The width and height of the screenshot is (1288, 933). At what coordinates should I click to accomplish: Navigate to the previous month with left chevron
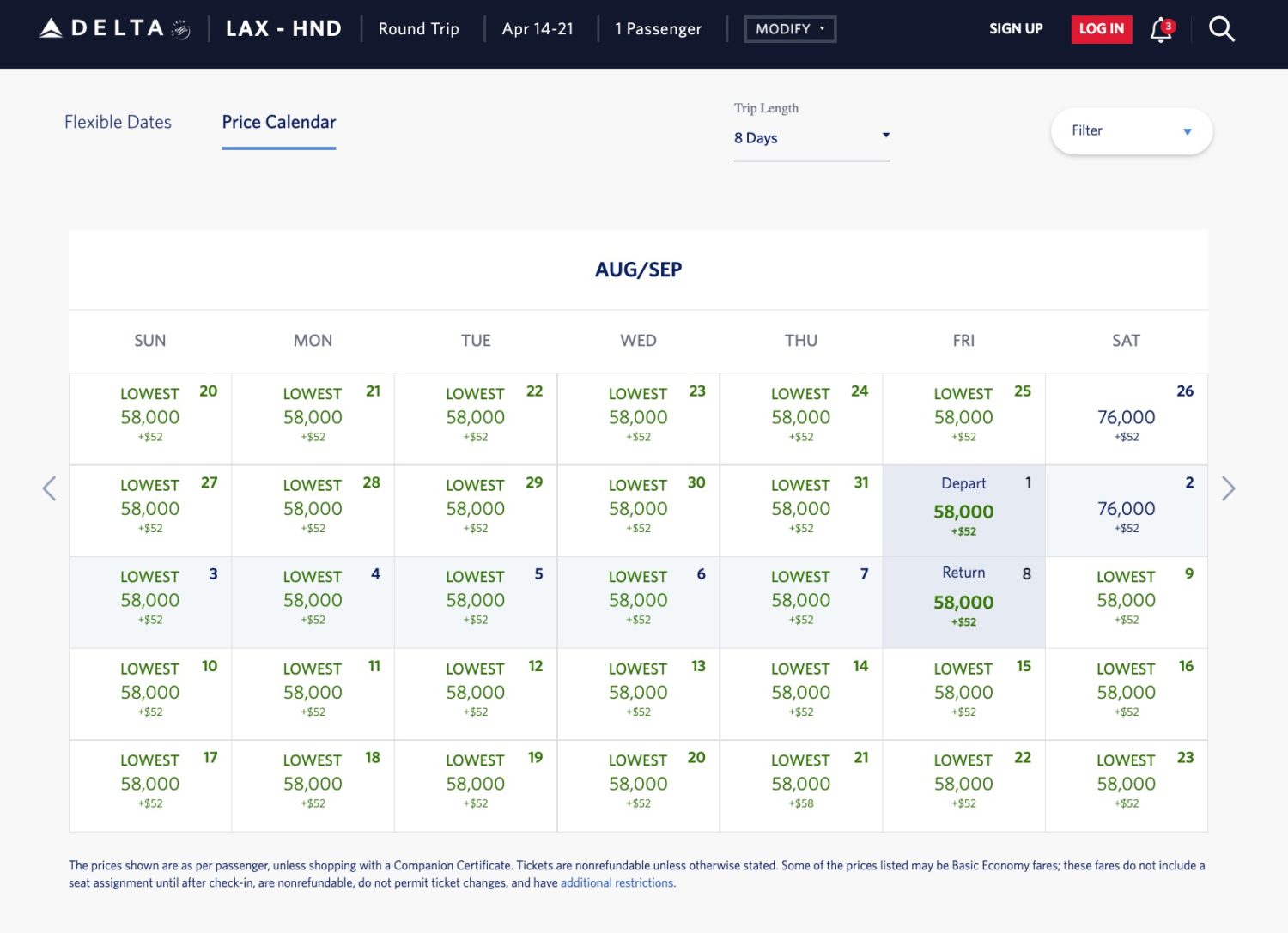(x=49, y=488)
